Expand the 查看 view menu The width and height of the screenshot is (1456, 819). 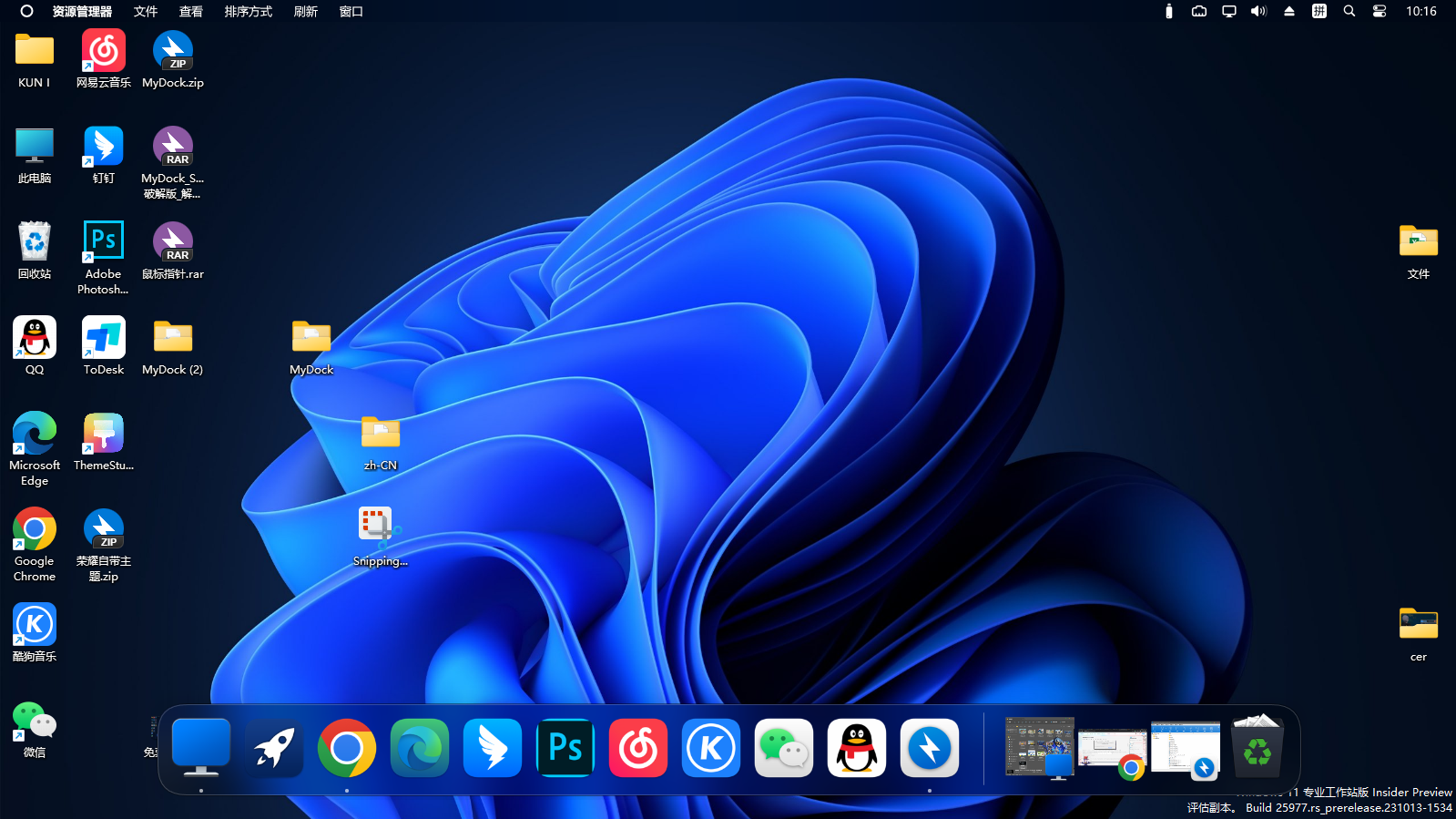[190, 12]
